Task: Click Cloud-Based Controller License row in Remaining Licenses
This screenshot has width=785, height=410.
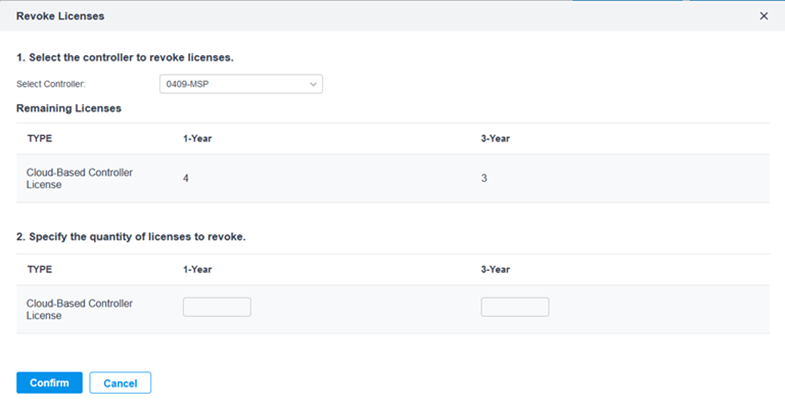Action: [x=393, y=178]
